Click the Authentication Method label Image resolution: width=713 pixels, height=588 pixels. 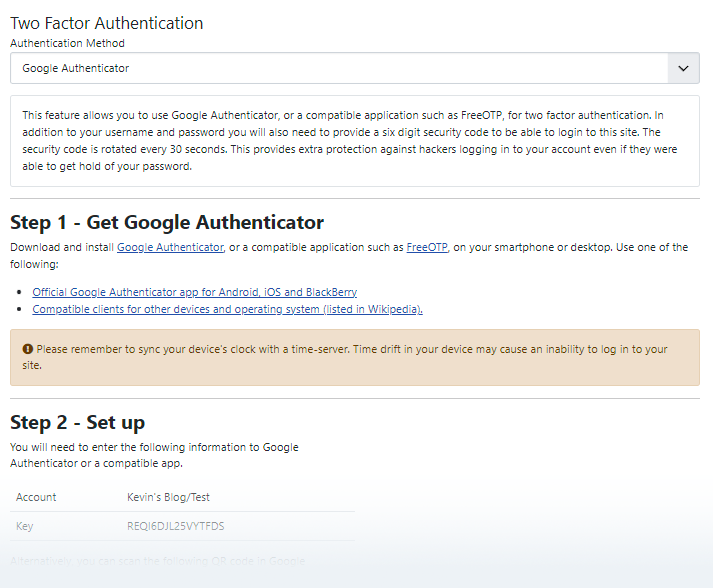coord(67,43)
